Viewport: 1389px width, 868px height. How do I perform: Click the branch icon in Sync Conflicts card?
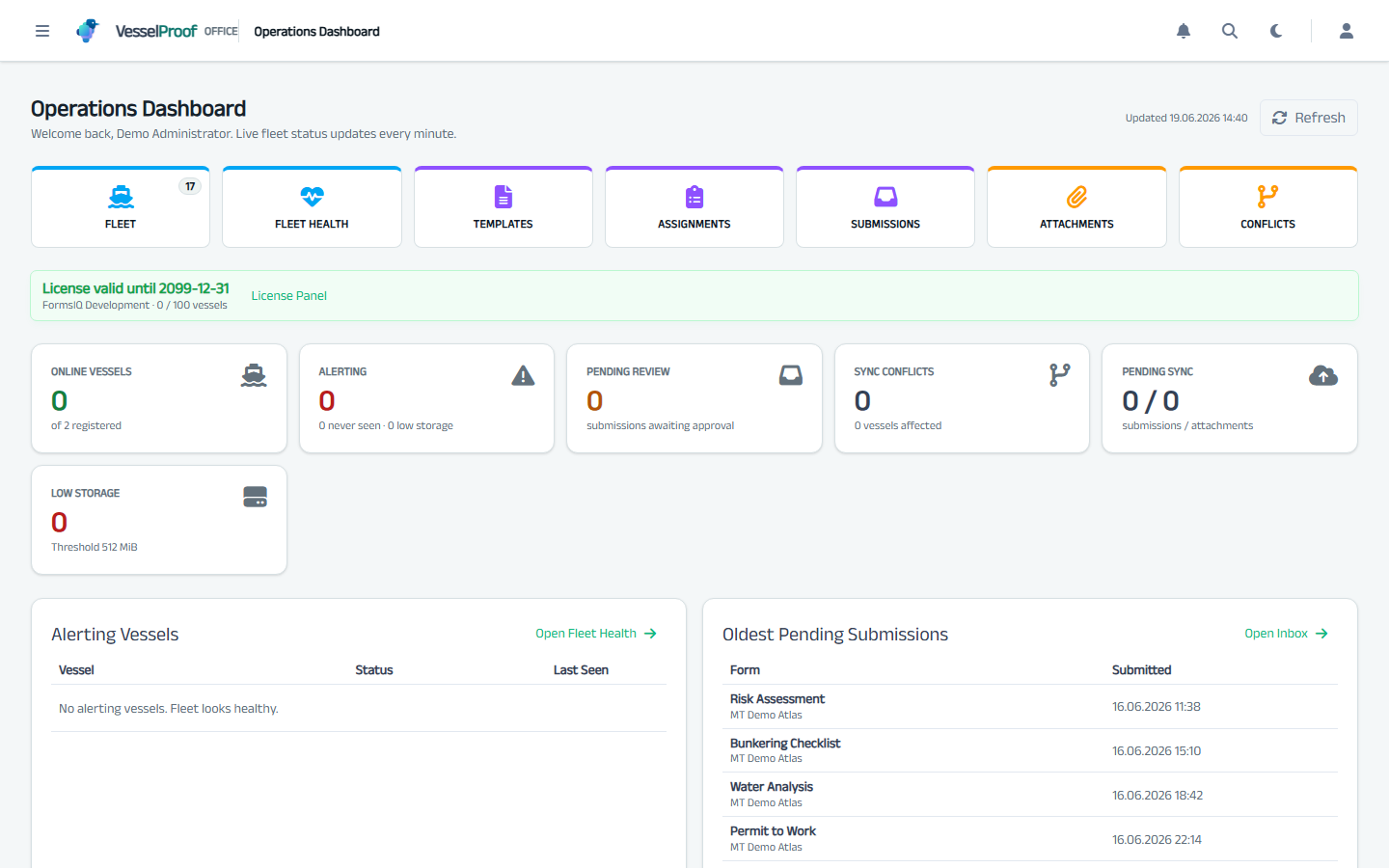1060,375
